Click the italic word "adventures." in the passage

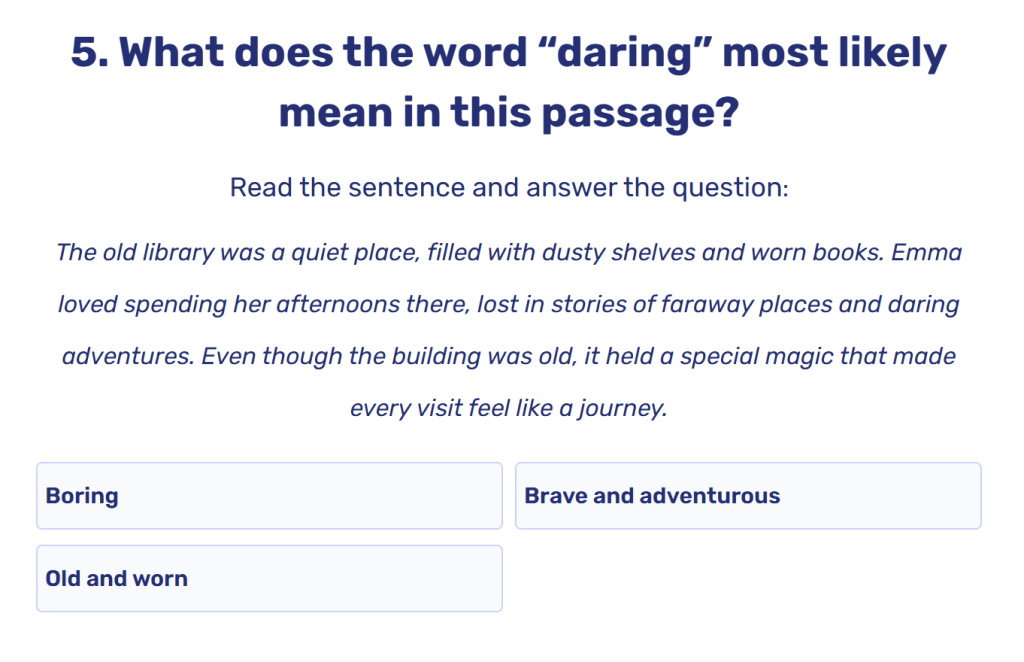coord(125,356)
